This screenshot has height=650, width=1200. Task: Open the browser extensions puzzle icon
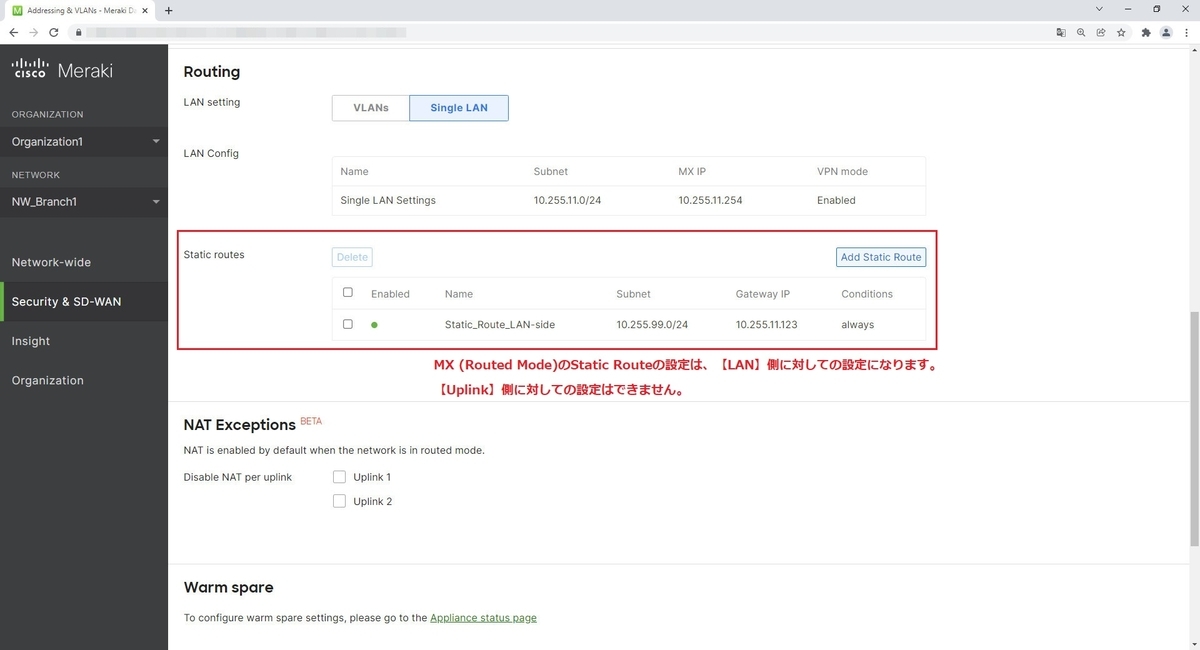(1146, 32)
